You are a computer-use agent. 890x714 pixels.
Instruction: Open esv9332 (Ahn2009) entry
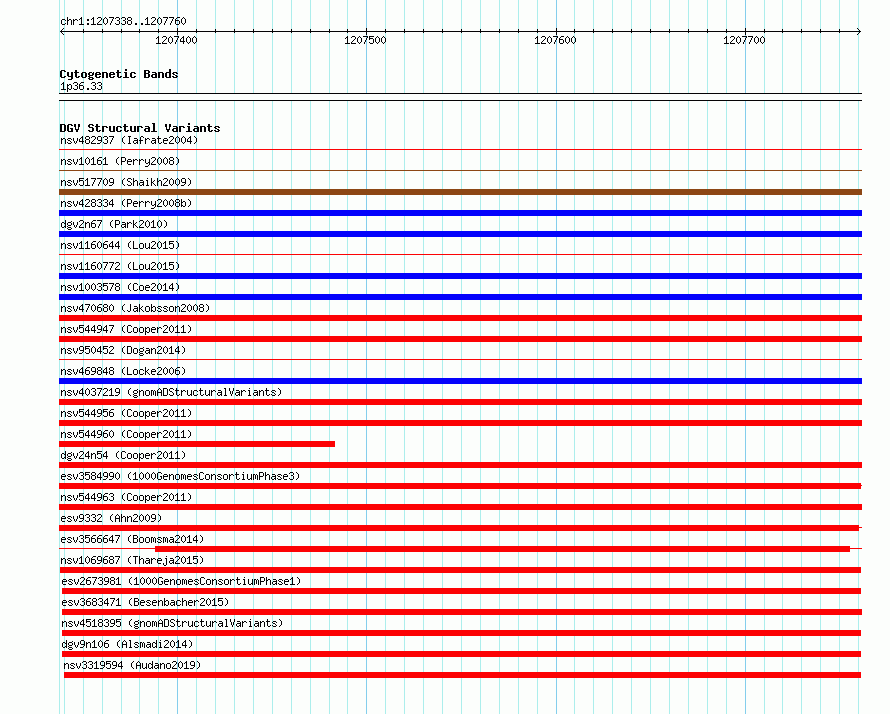click(x=111, y=518)
